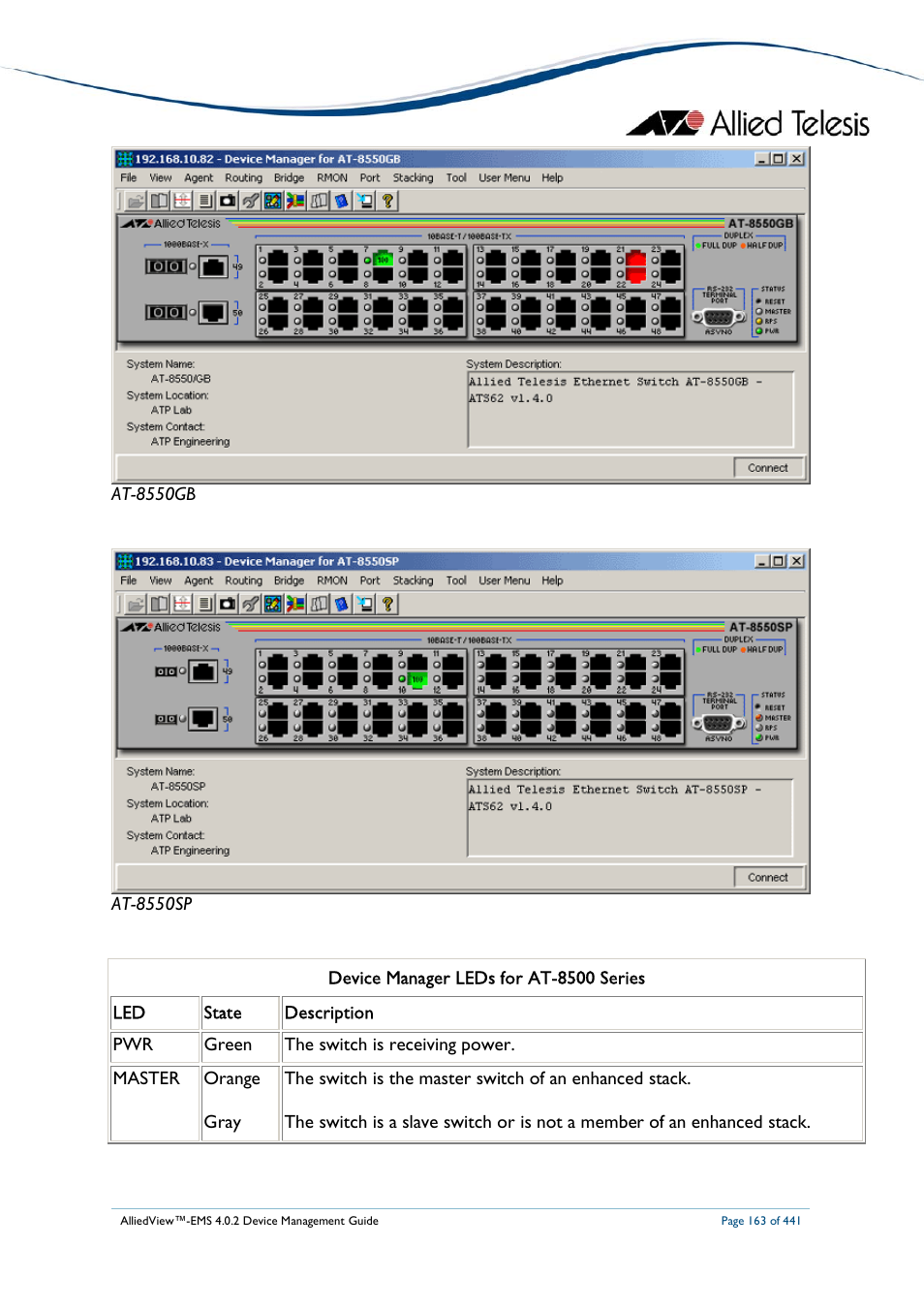Open the Stacking menu in the AT-8550GB window
This screenshot has height=1309, width=924.
[x=413, y=178]
